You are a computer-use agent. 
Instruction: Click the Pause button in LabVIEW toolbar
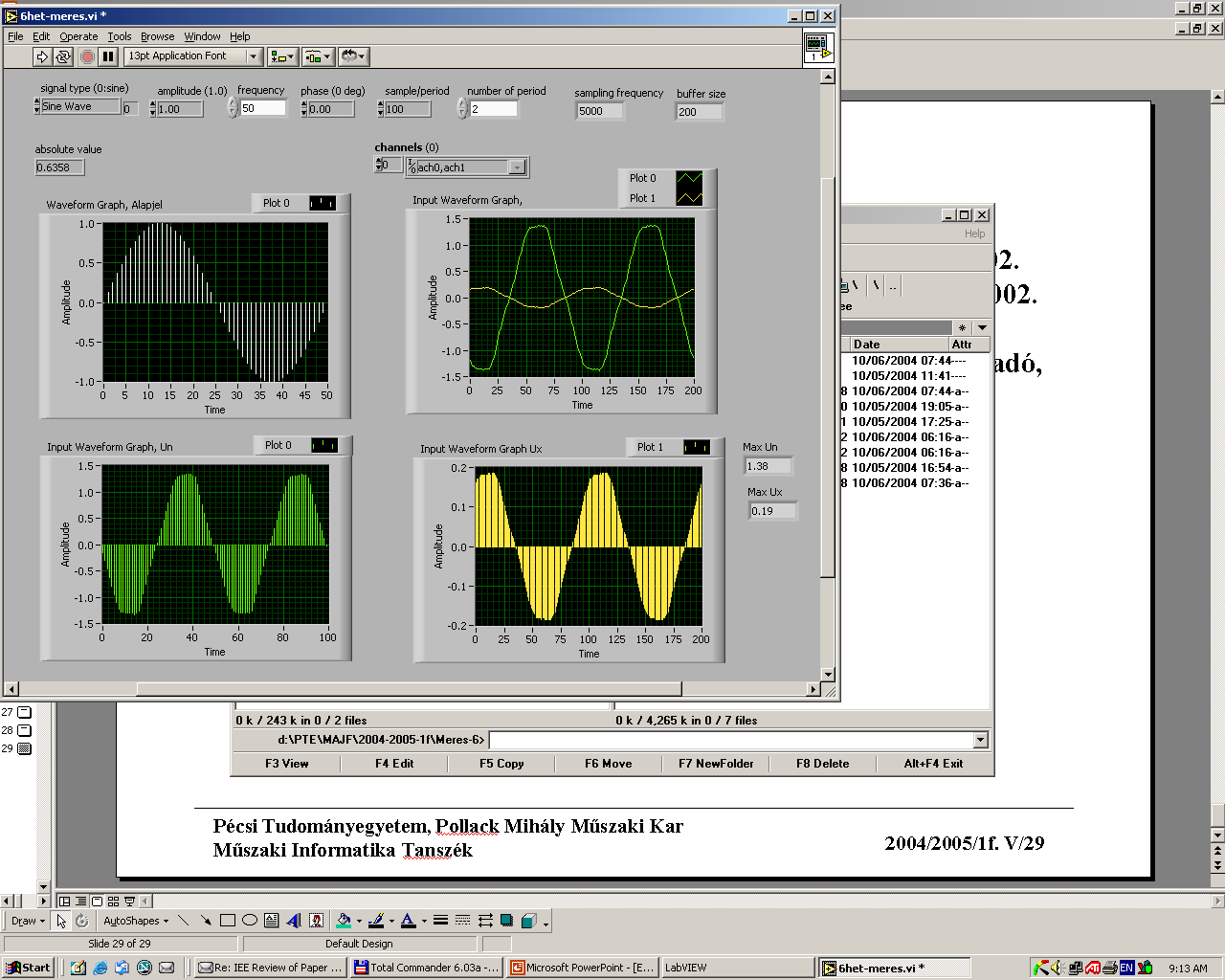point(108,56)
